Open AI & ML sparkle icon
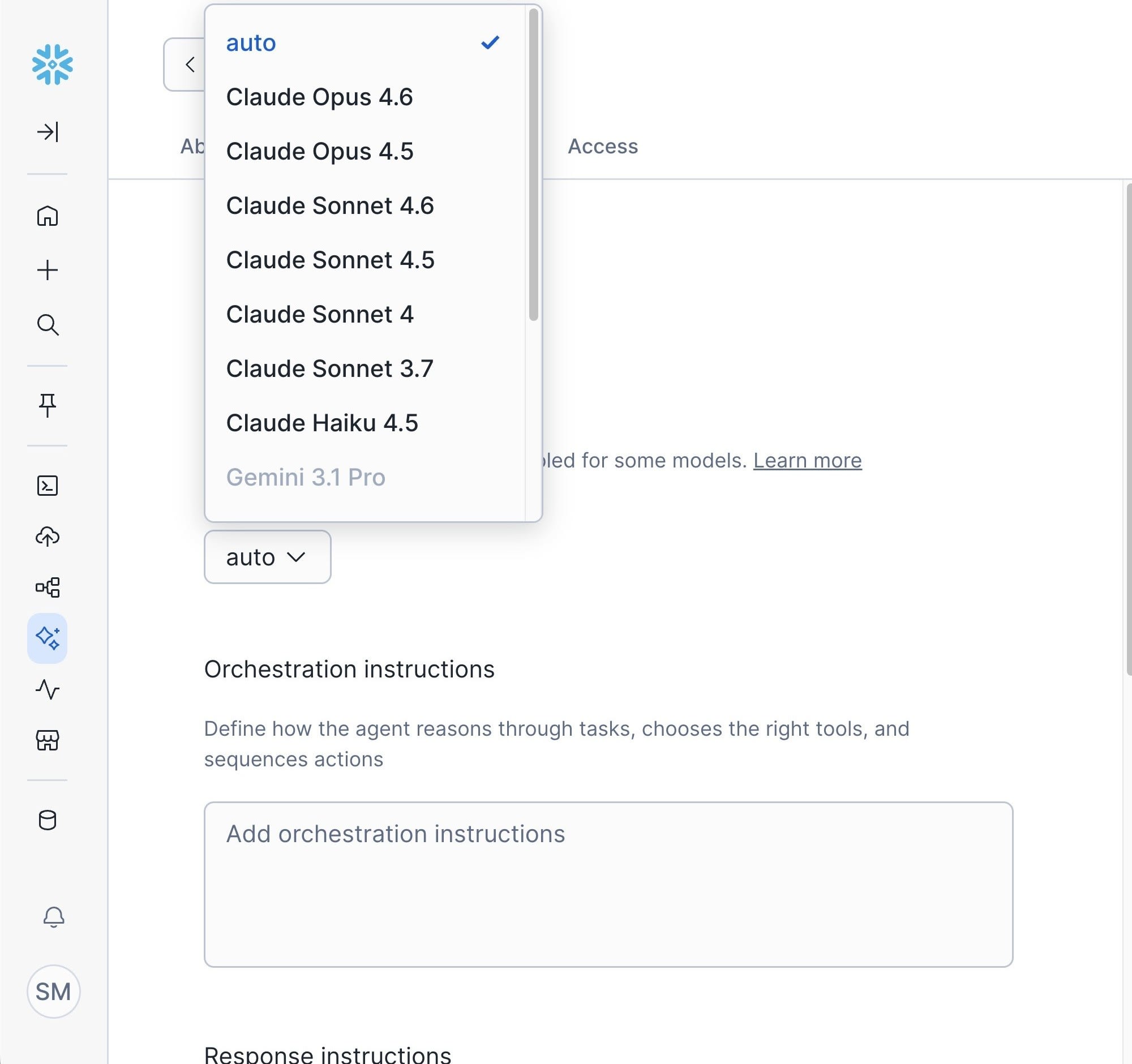 [48, 638]
